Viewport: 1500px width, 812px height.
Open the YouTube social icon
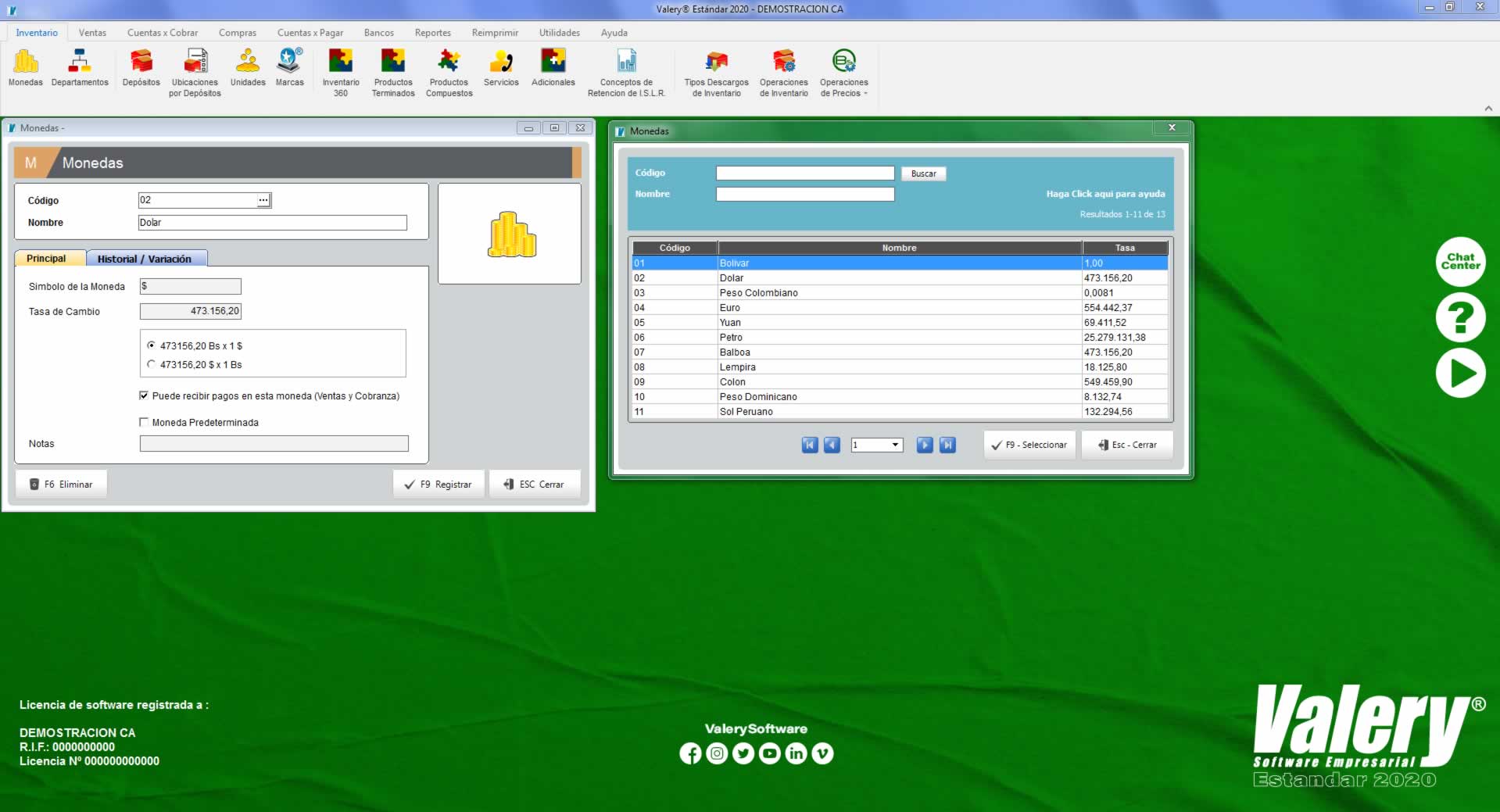[770, 753]
